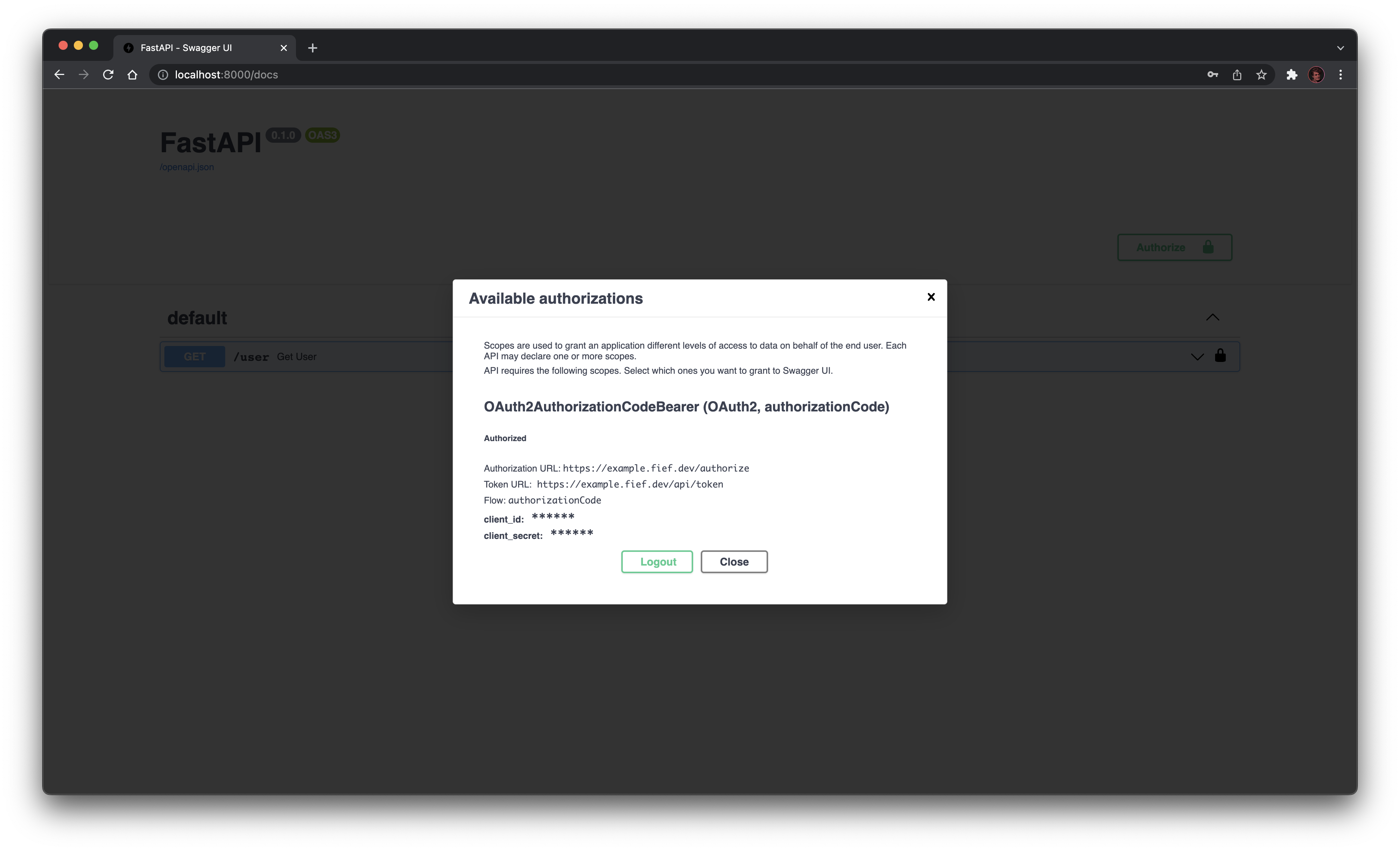1400x851 pixels.
Task: Open the browser three-dot menu
Action: coord(1341,75)
